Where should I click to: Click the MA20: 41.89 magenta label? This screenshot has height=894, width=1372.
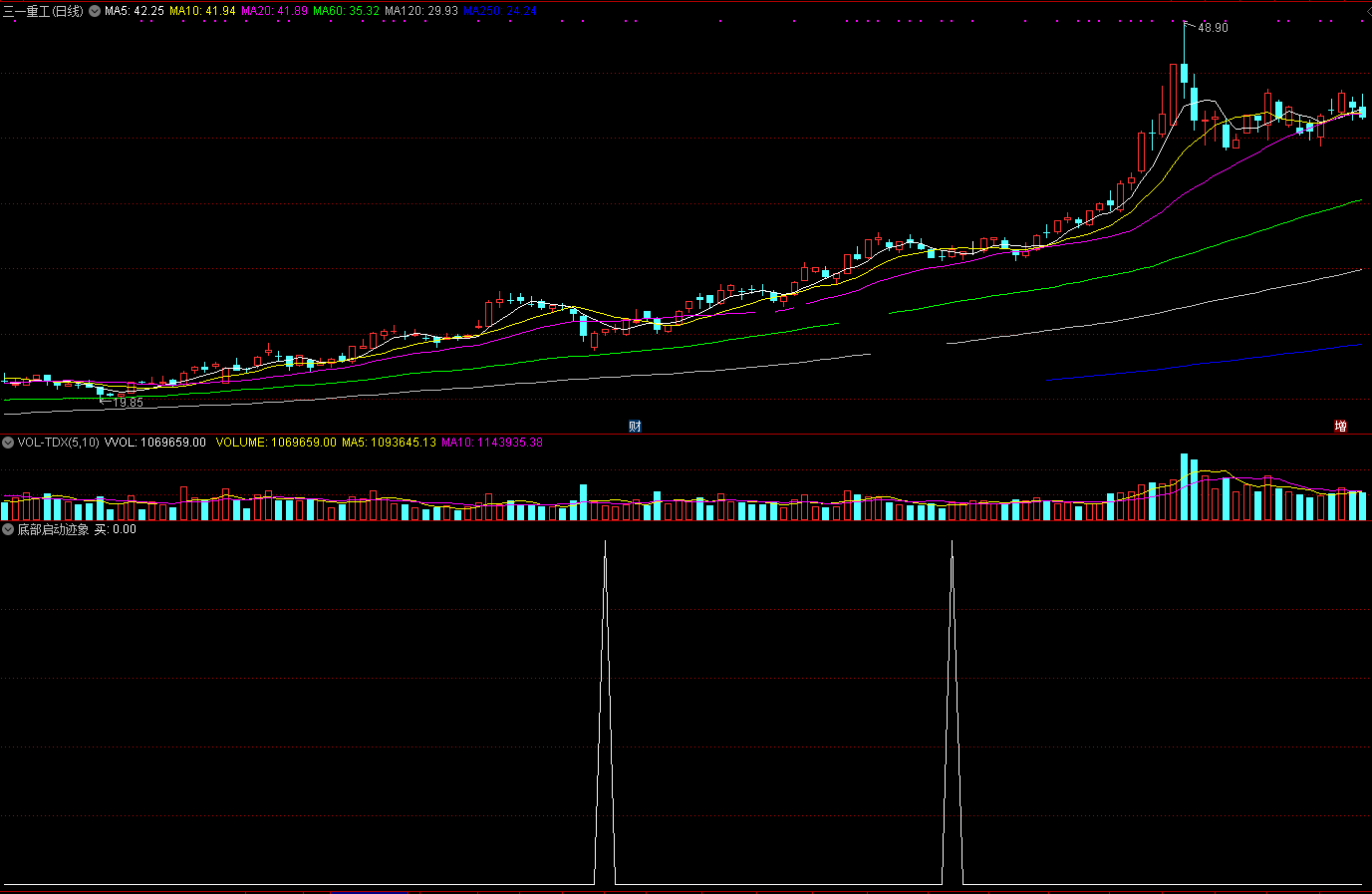click(274, 11)
